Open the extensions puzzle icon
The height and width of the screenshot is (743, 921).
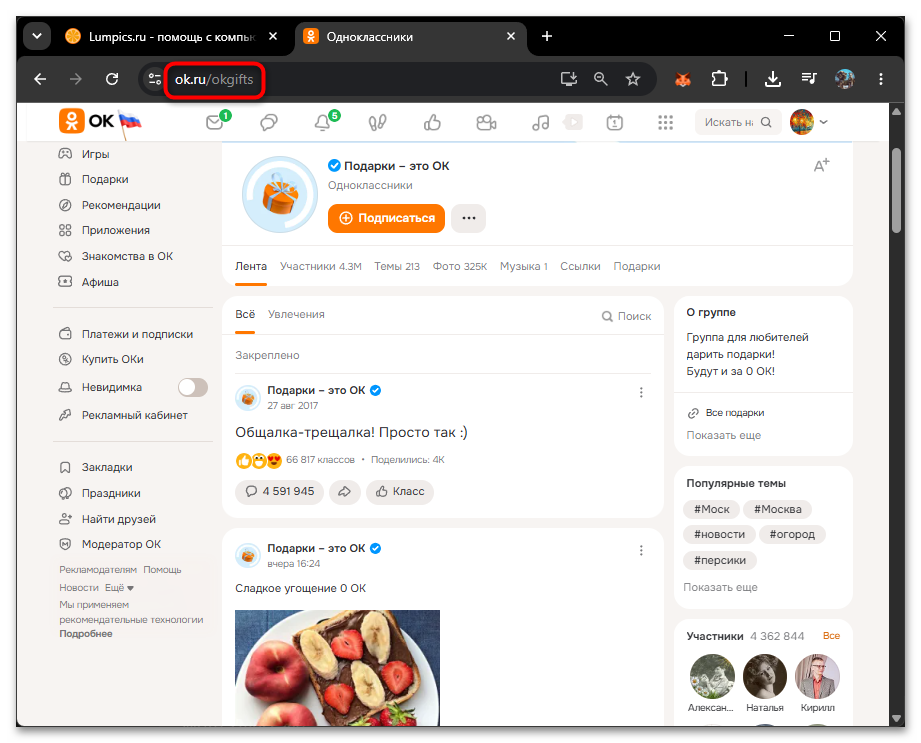point(719,79)
